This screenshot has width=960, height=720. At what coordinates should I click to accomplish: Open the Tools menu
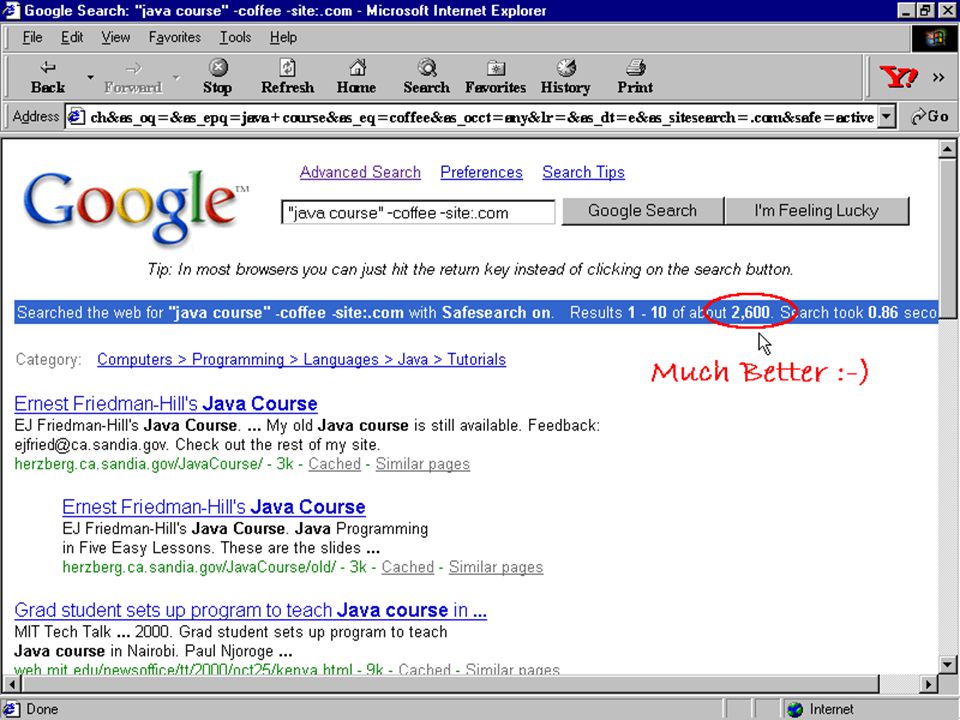[x=236, y=37]
